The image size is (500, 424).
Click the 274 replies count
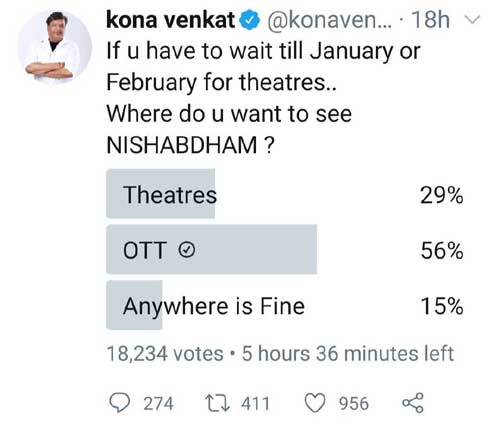point(158,403)
